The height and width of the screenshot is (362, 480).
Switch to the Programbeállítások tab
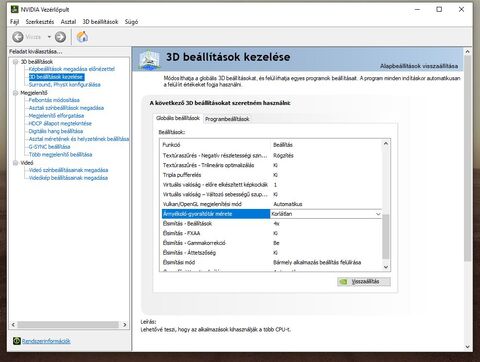(x=227, y=119)
